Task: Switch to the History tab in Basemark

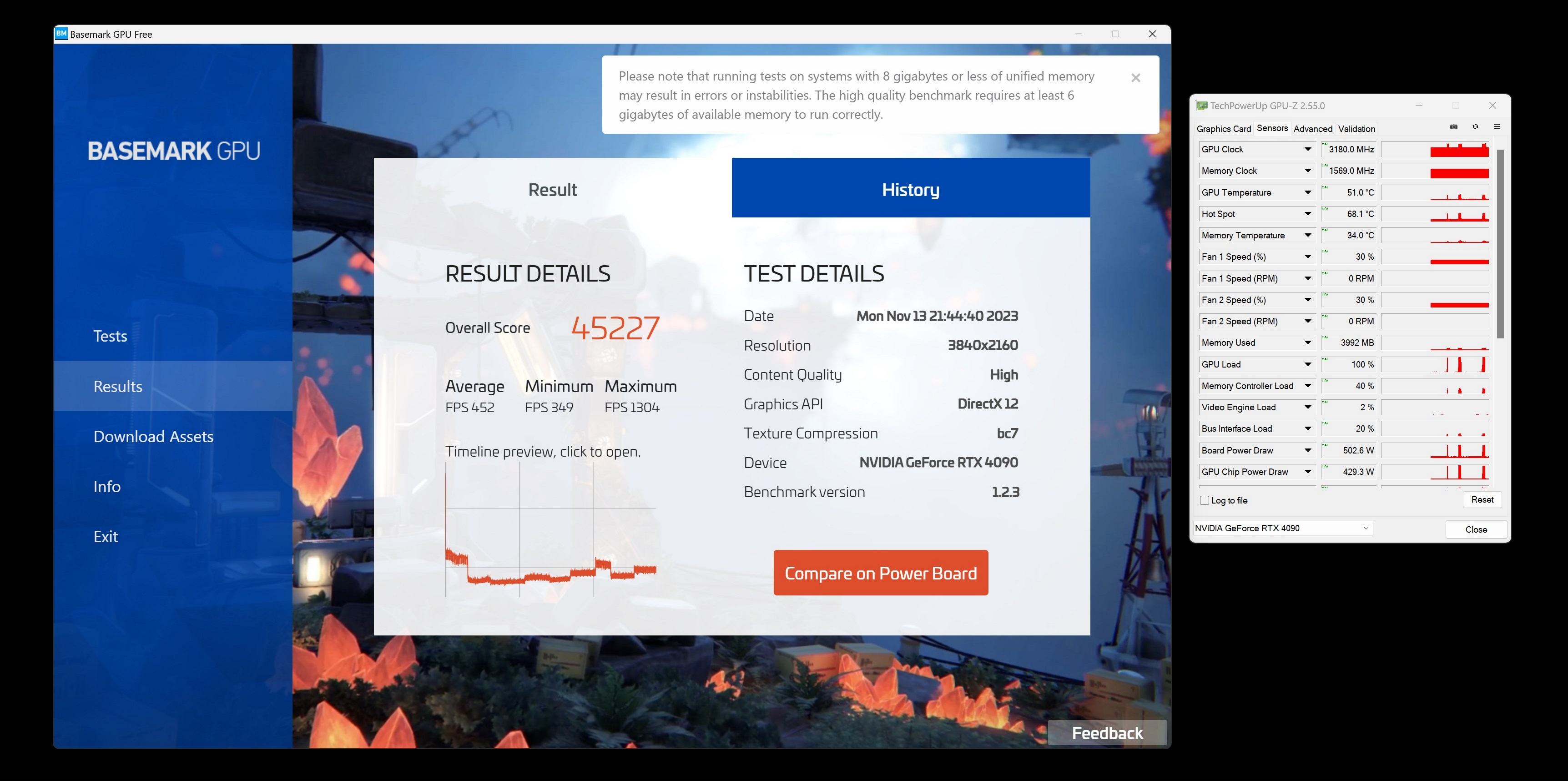Action: pos(911,188)
